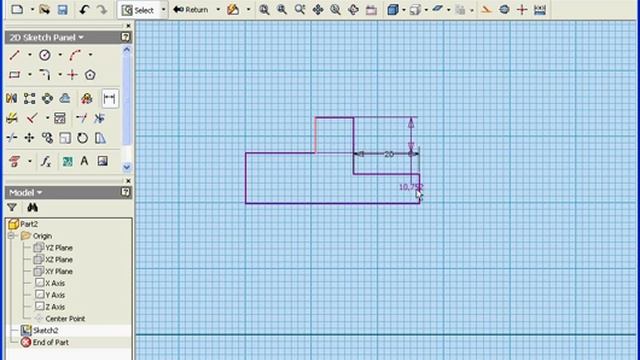This screenshot has width=640, height=360.
Task: Open the New document dropdown arrow
Action: [32, 10]
